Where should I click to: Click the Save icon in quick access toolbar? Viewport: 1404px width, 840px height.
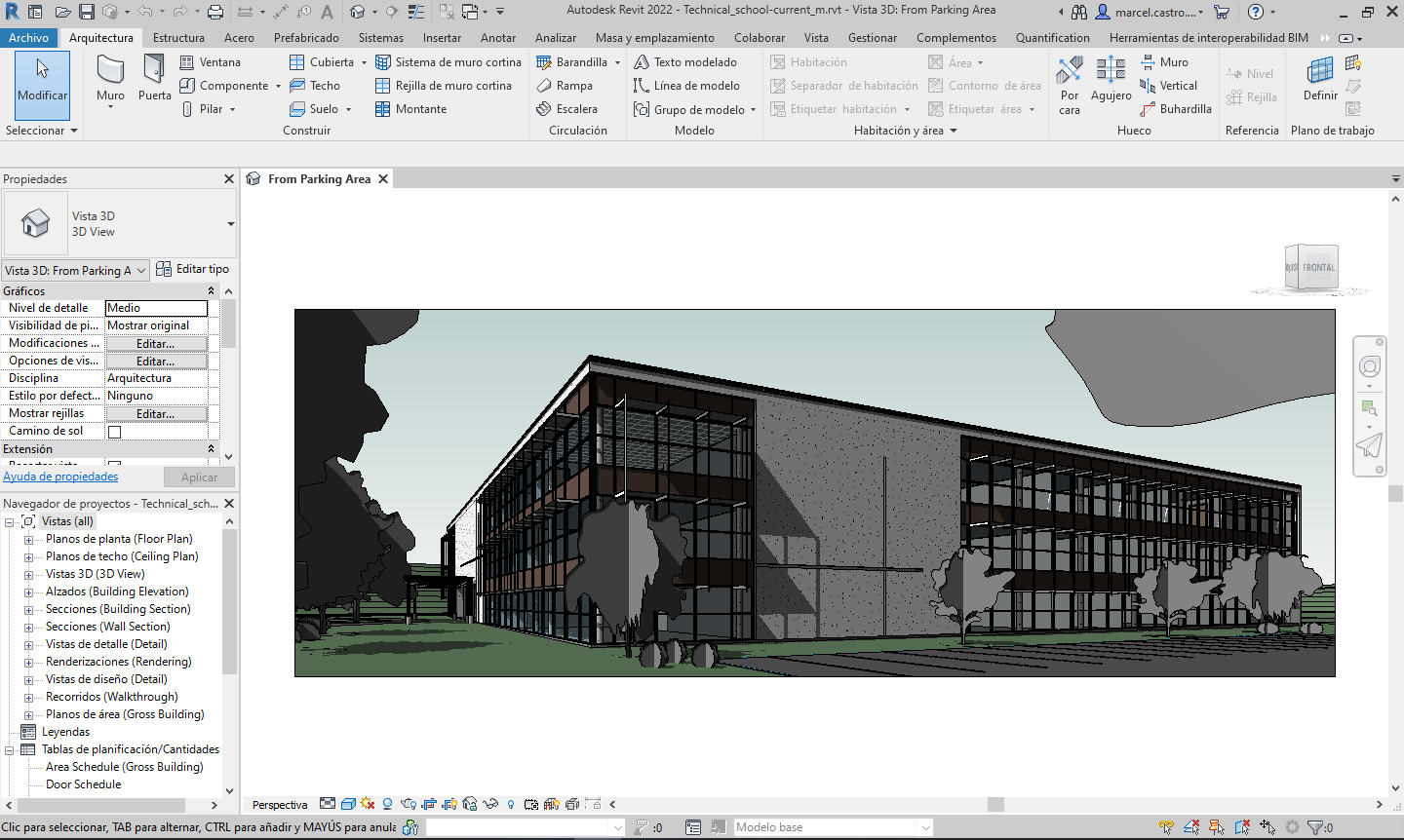point(87,12)
